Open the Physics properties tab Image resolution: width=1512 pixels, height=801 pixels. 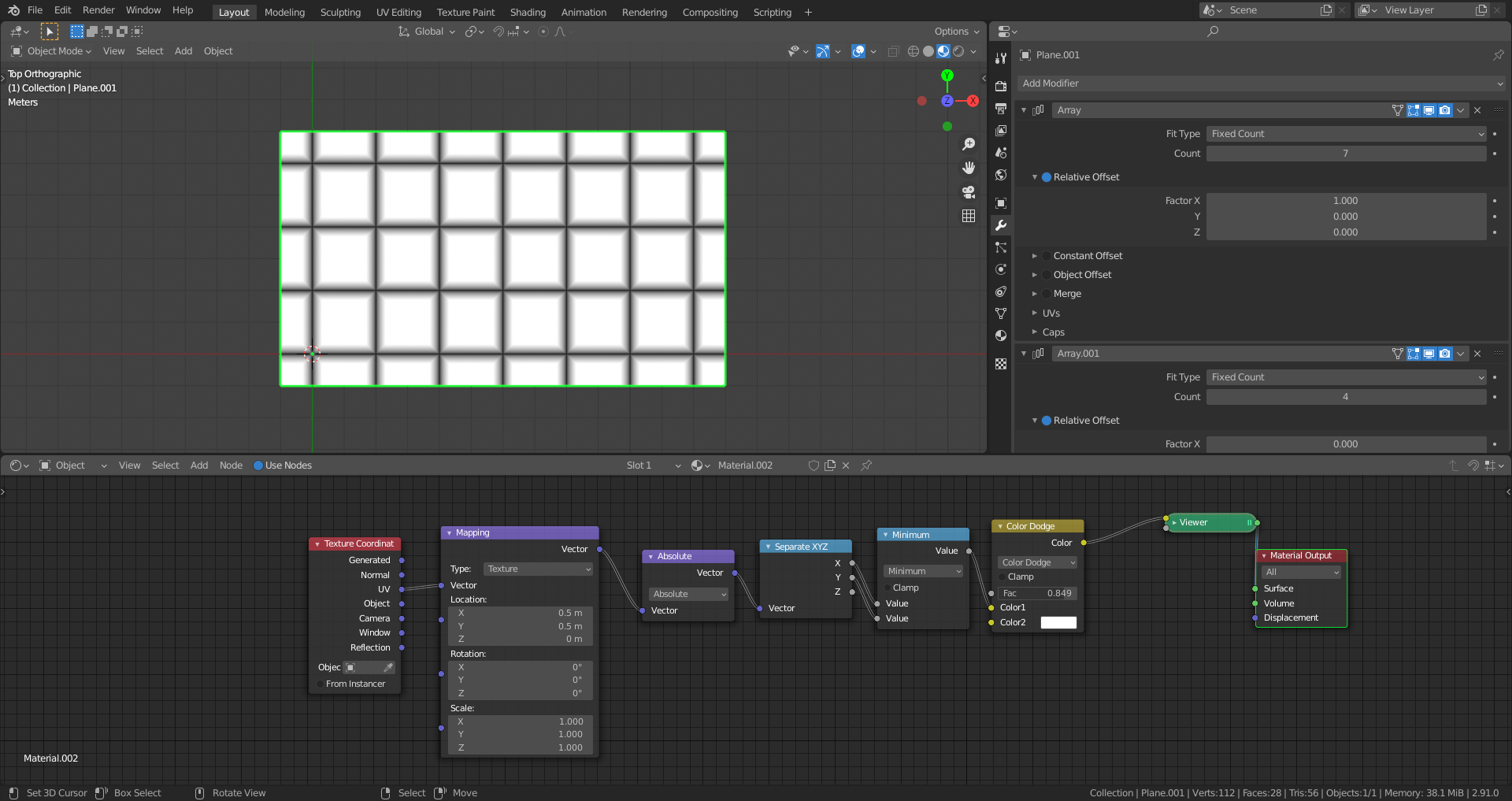point(1001,269)
